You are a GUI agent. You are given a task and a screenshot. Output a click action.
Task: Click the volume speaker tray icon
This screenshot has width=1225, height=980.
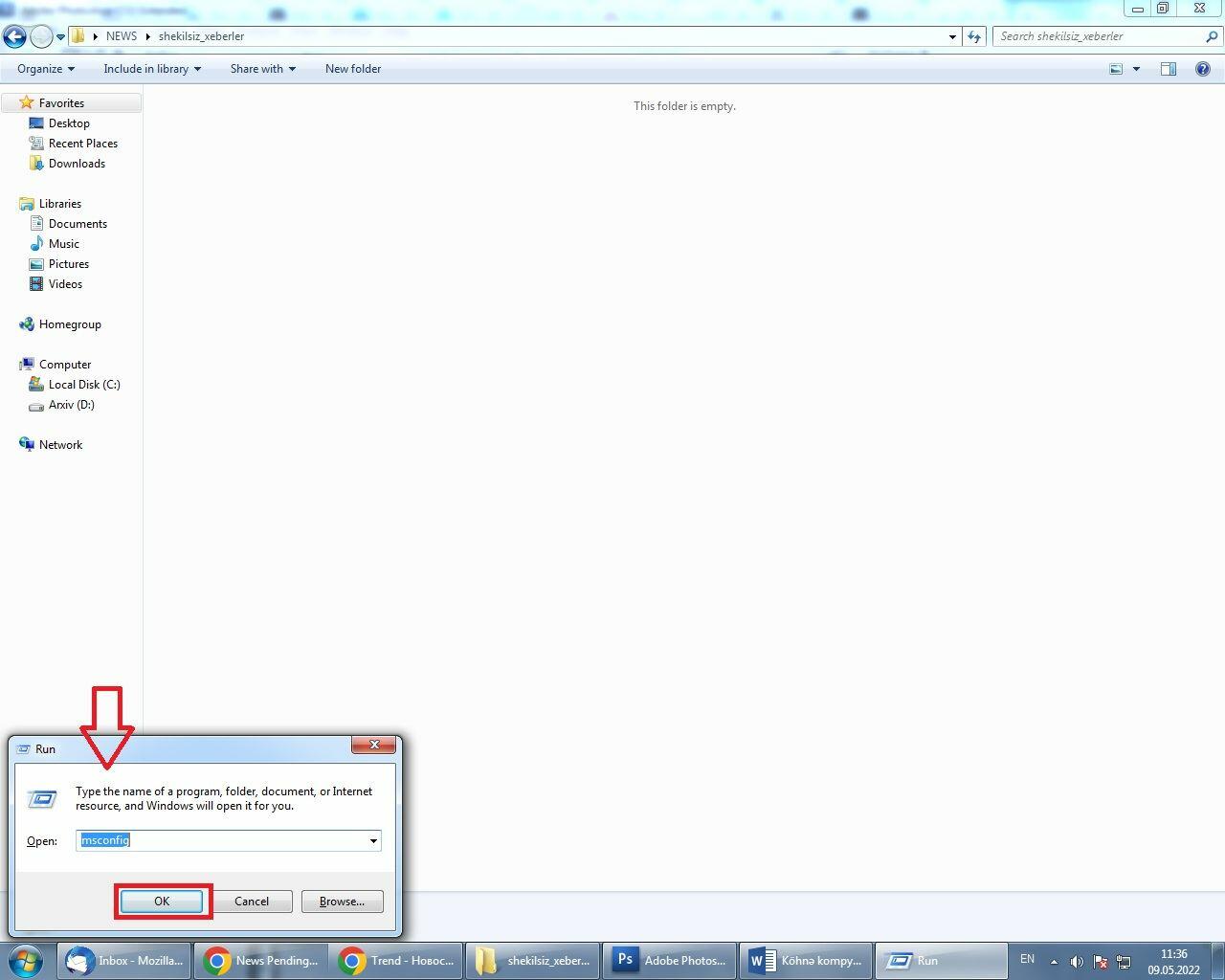tap(1077, 961)
